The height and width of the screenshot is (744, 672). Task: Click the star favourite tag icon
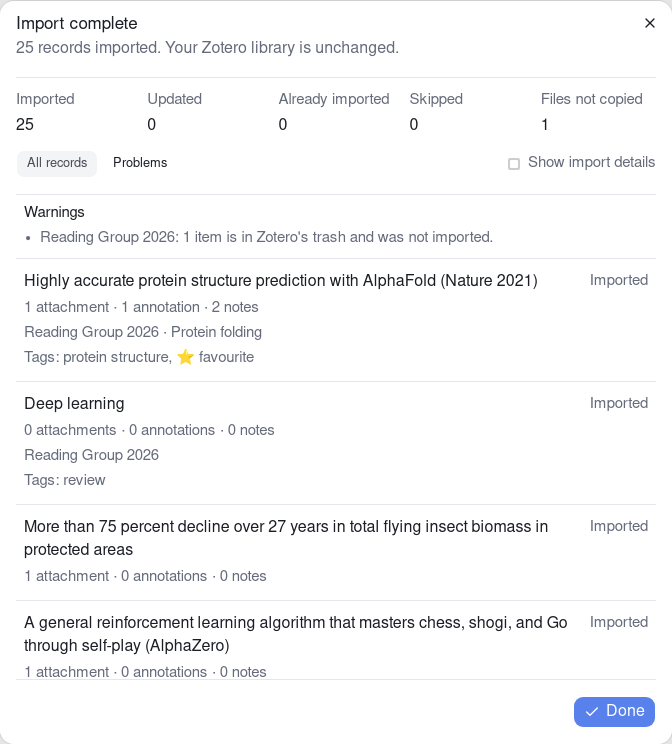(x=185, y=357)
